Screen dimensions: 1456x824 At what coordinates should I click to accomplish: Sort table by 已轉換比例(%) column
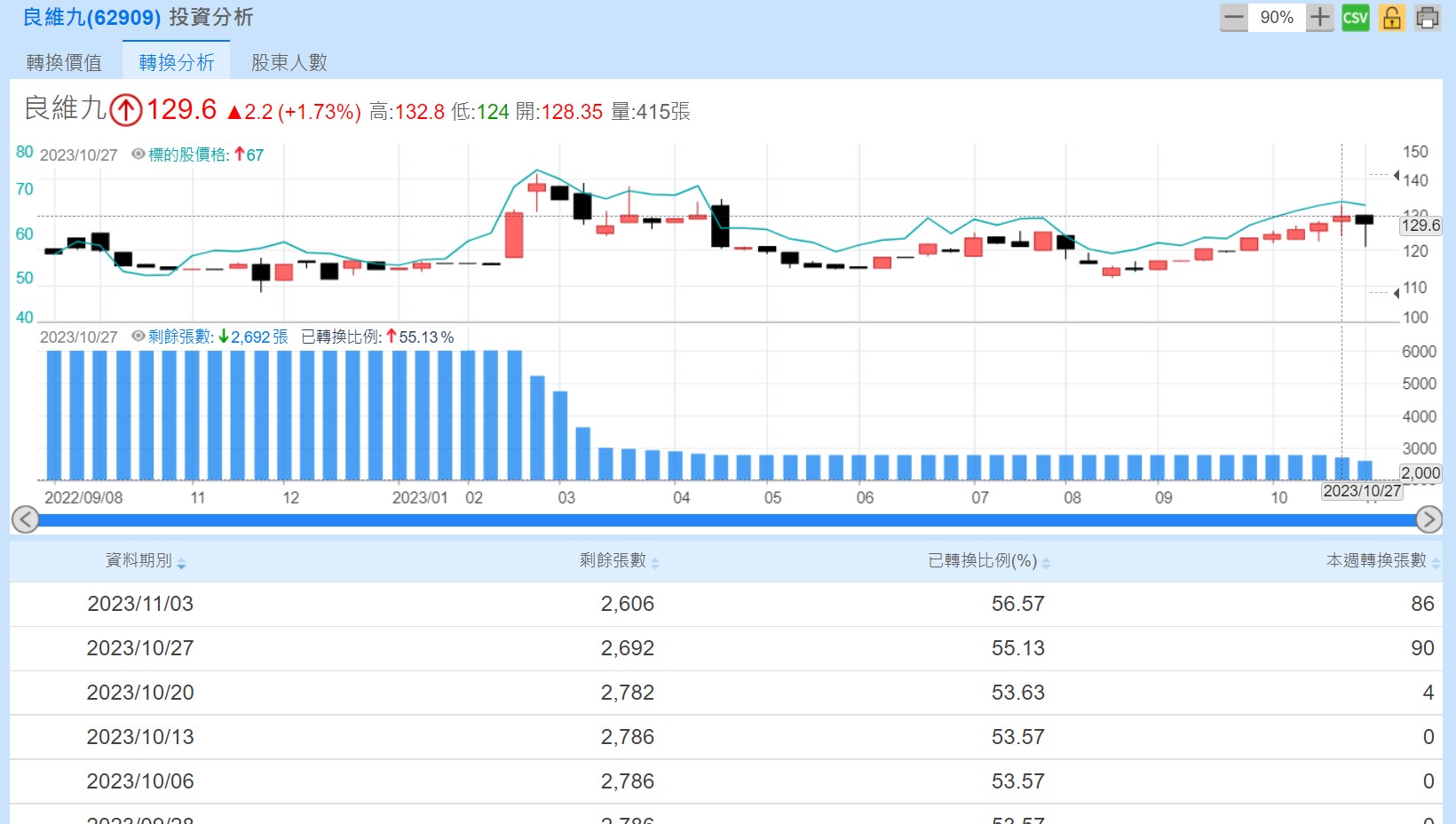tap(988, 561)
